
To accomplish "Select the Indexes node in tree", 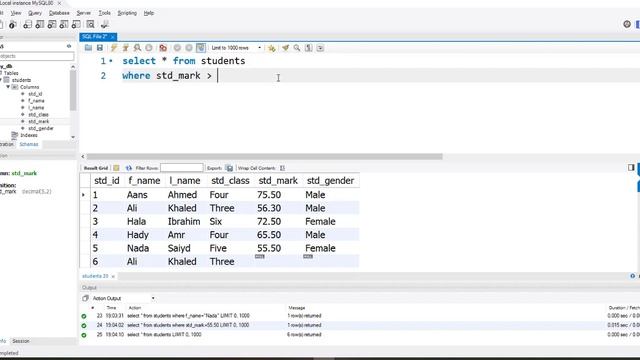I will click(x=29, y=135).
